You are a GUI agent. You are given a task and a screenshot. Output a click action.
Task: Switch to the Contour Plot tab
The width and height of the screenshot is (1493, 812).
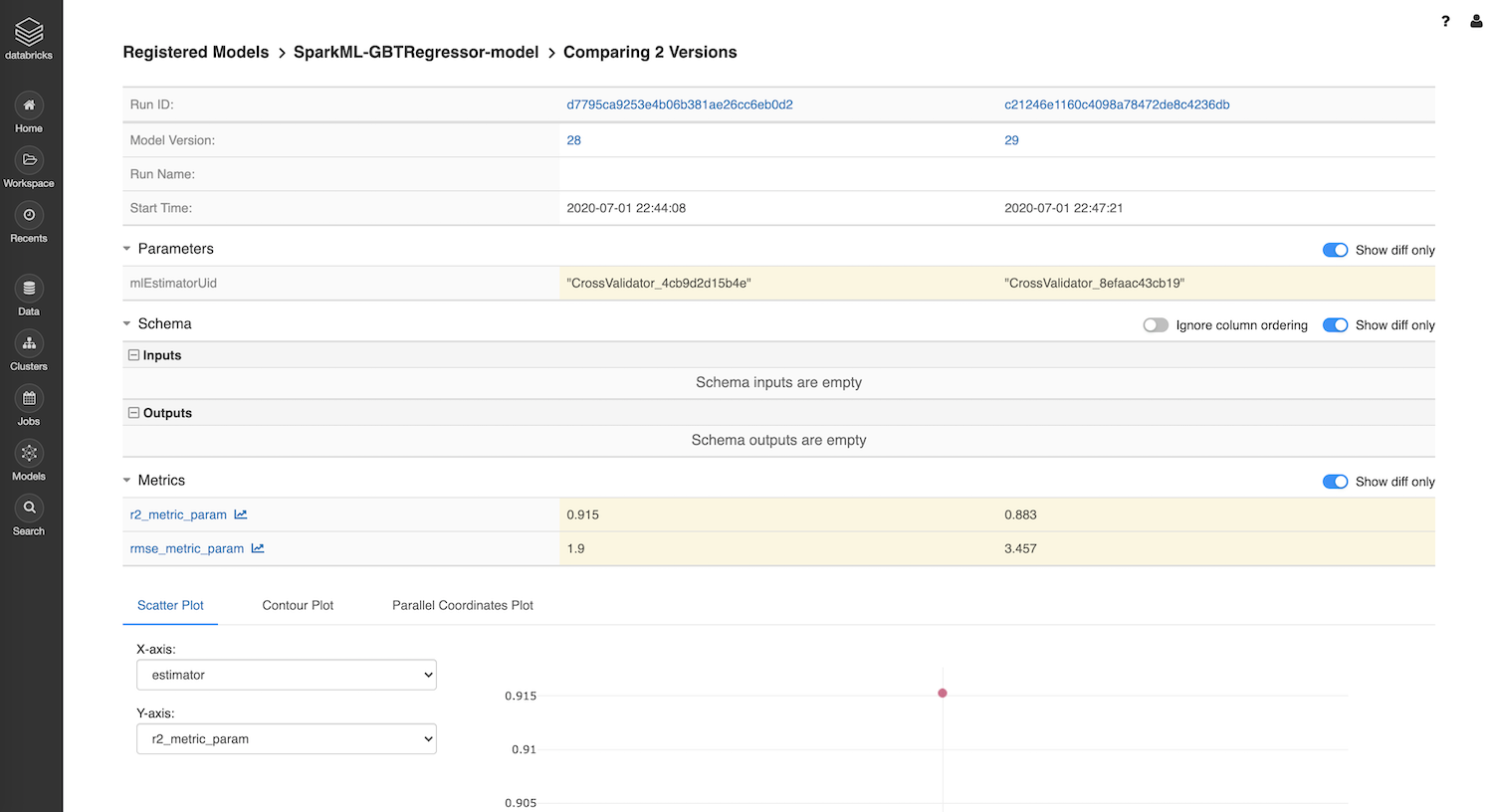coord(298,605)
